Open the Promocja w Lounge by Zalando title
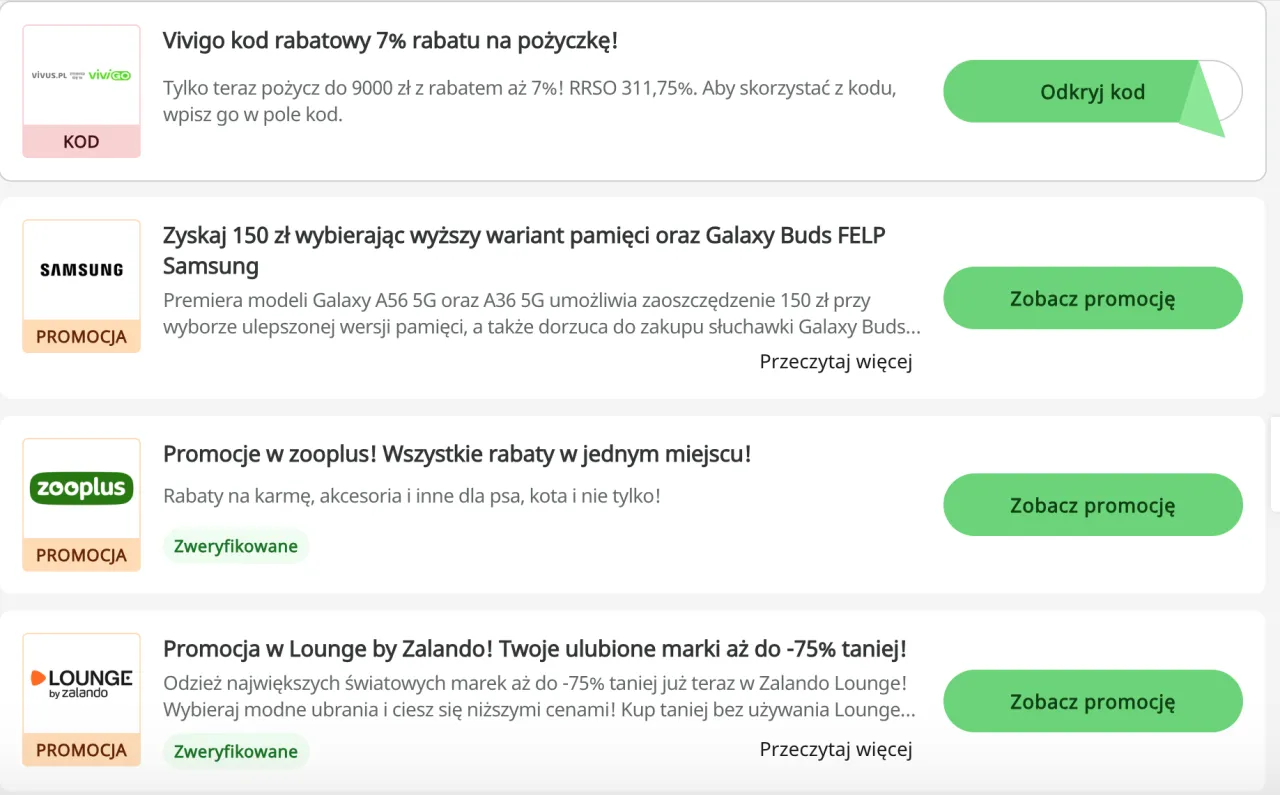Image resolution: width=1280 pixels, height=795 pixels. (x=535, y=648)
